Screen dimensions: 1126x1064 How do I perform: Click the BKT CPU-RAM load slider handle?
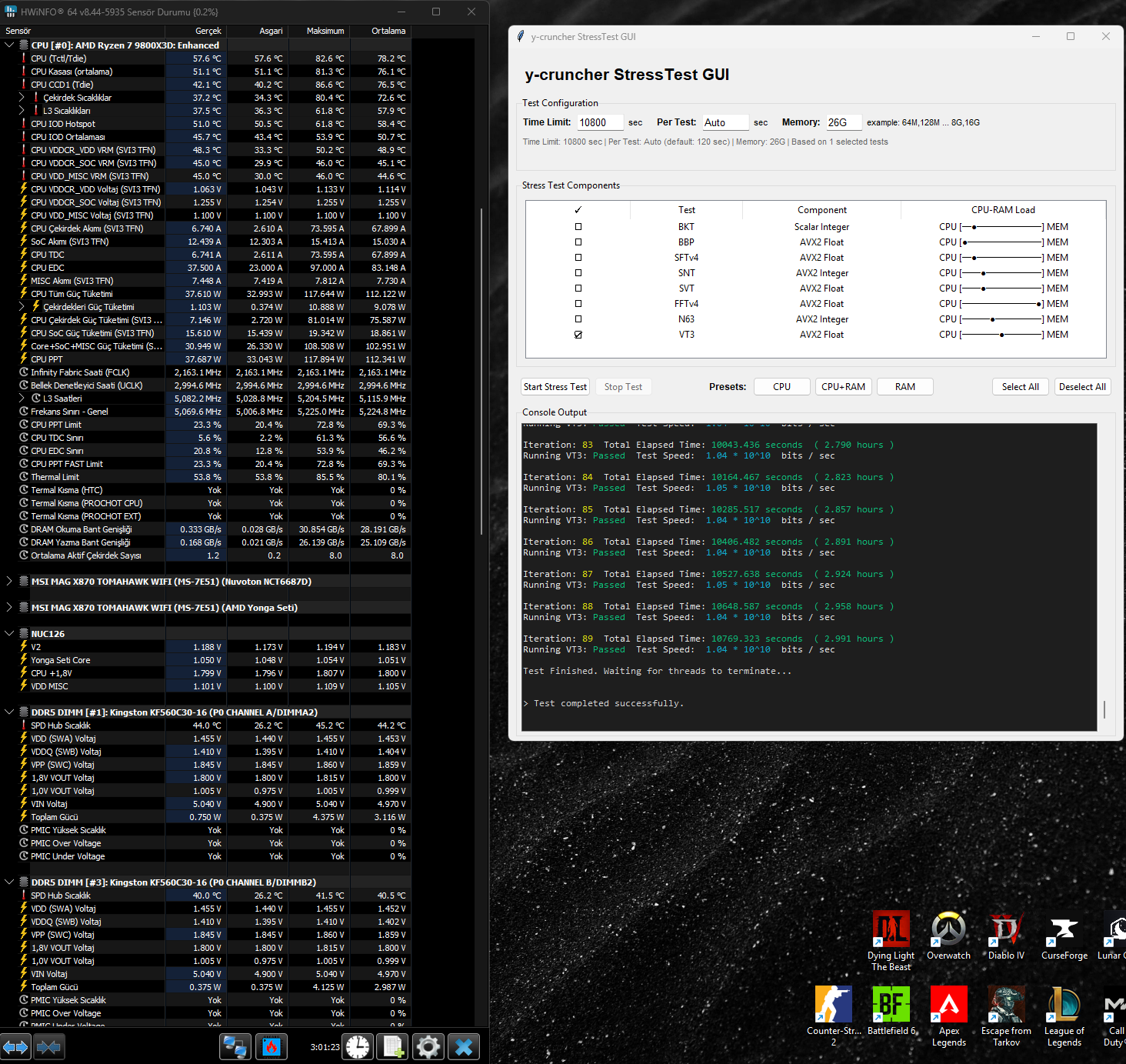(x=974, y=227)
